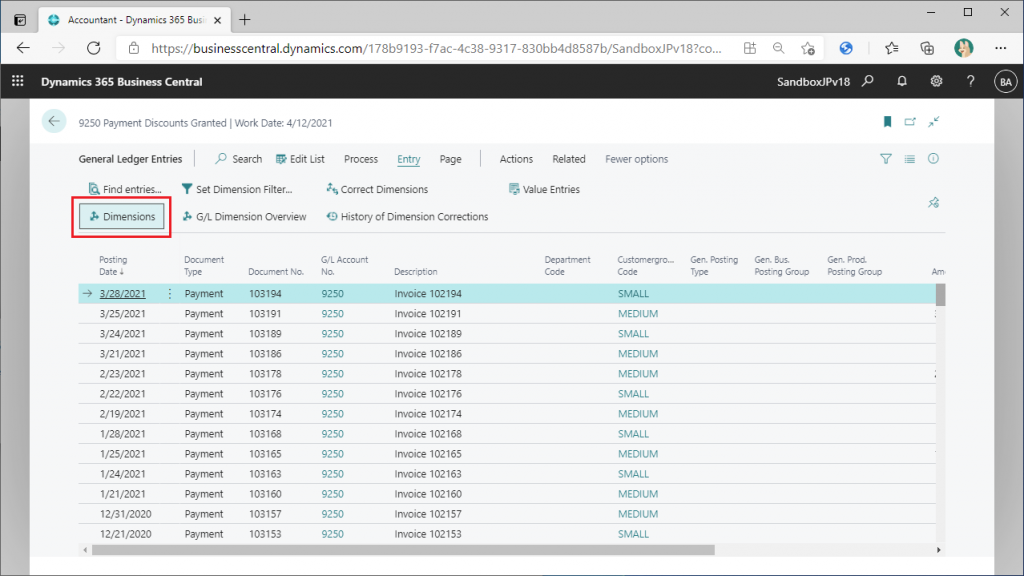Click the Customergroup Code column header

click(645, 265)
